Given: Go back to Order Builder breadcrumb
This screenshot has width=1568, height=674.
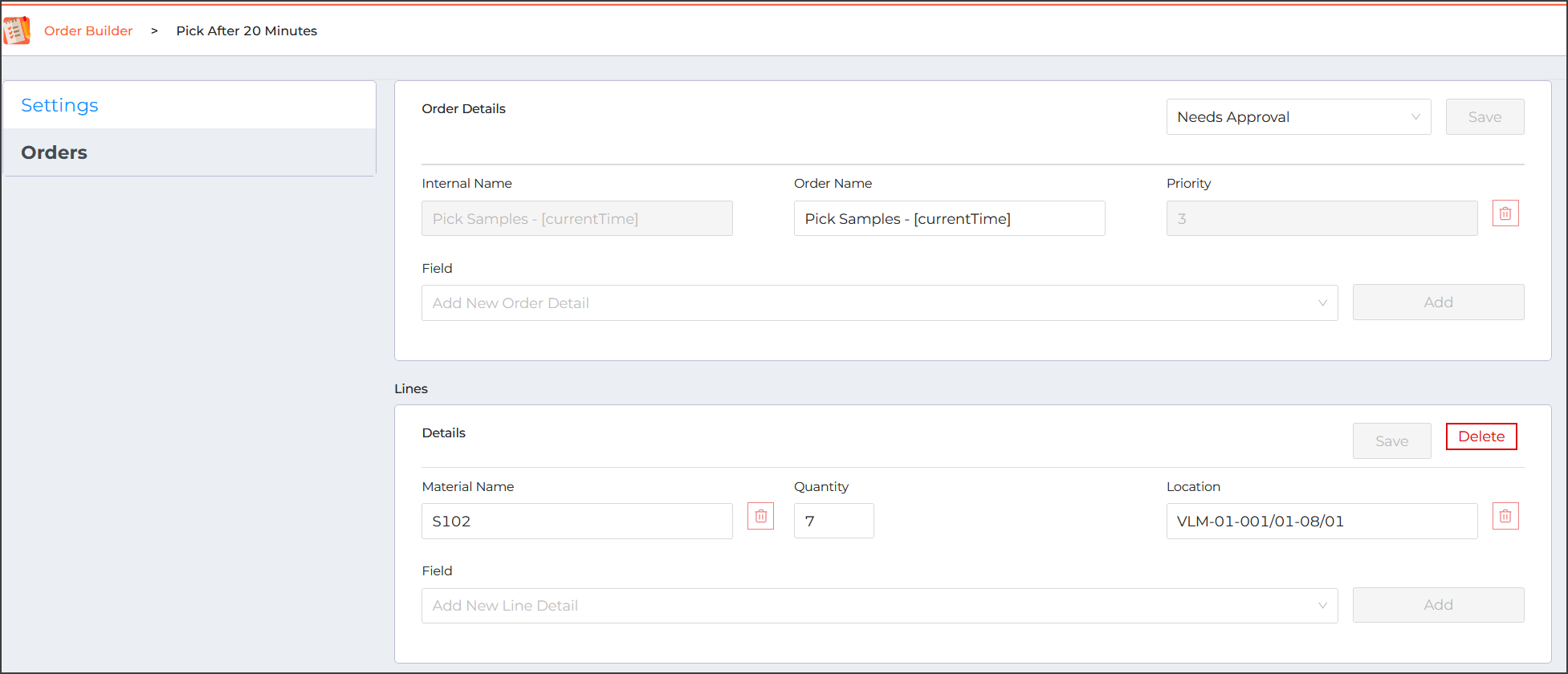Looking at the screenshot, I should (x=88, y=30).
